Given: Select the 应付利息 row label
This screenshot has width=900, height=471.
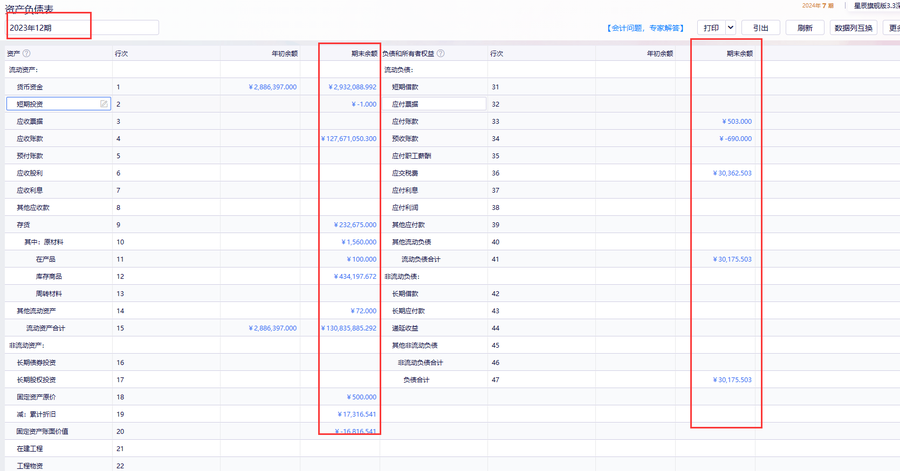Looking at the screenshot, I should [405, 190].
